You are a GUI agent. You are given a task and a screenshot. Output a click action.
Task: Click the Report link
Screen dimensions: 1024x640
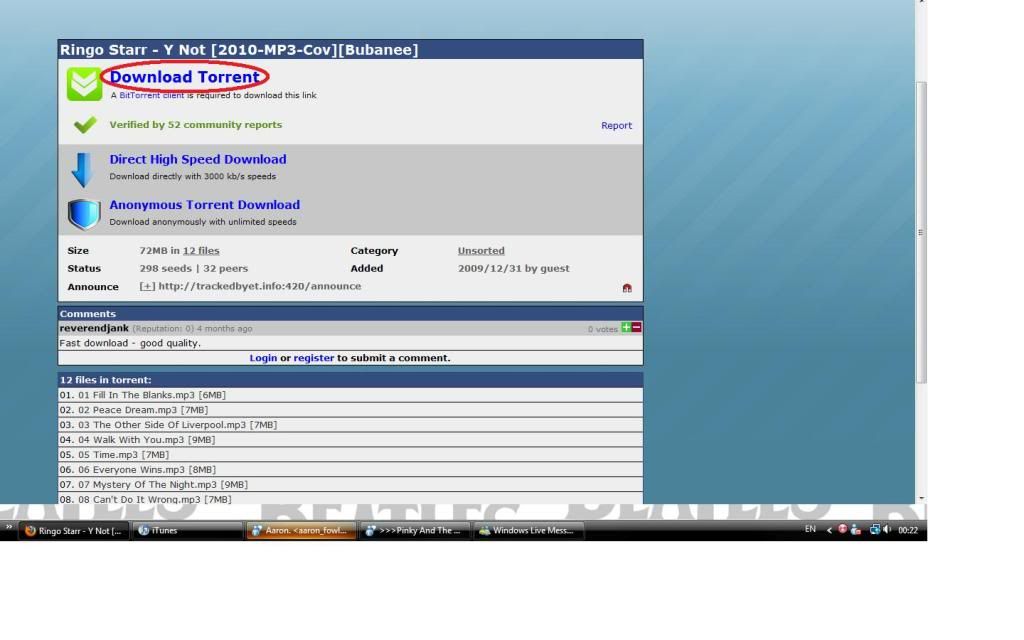(x=616, y=126)
